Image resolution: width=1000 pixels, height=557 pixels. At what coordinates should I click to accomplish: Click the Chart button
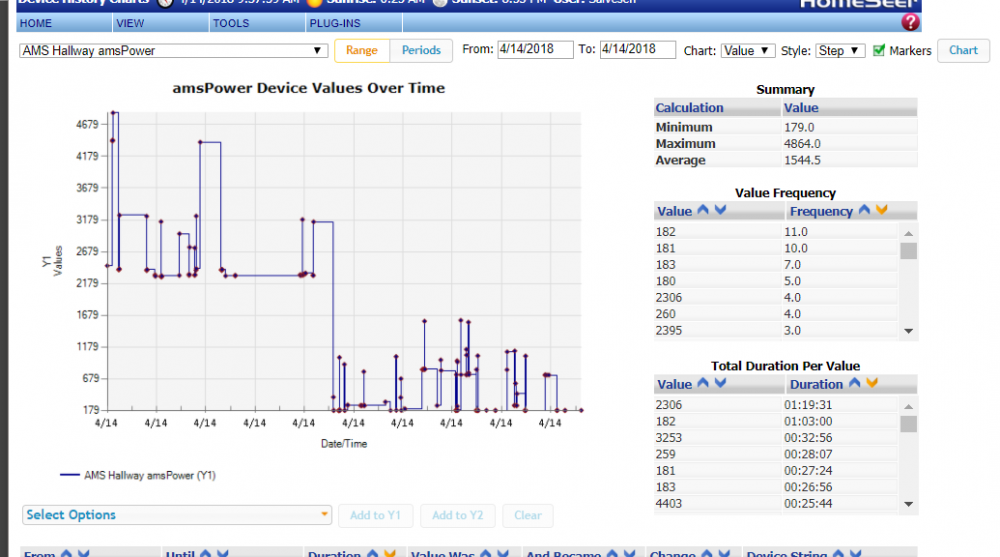(963, 50)
